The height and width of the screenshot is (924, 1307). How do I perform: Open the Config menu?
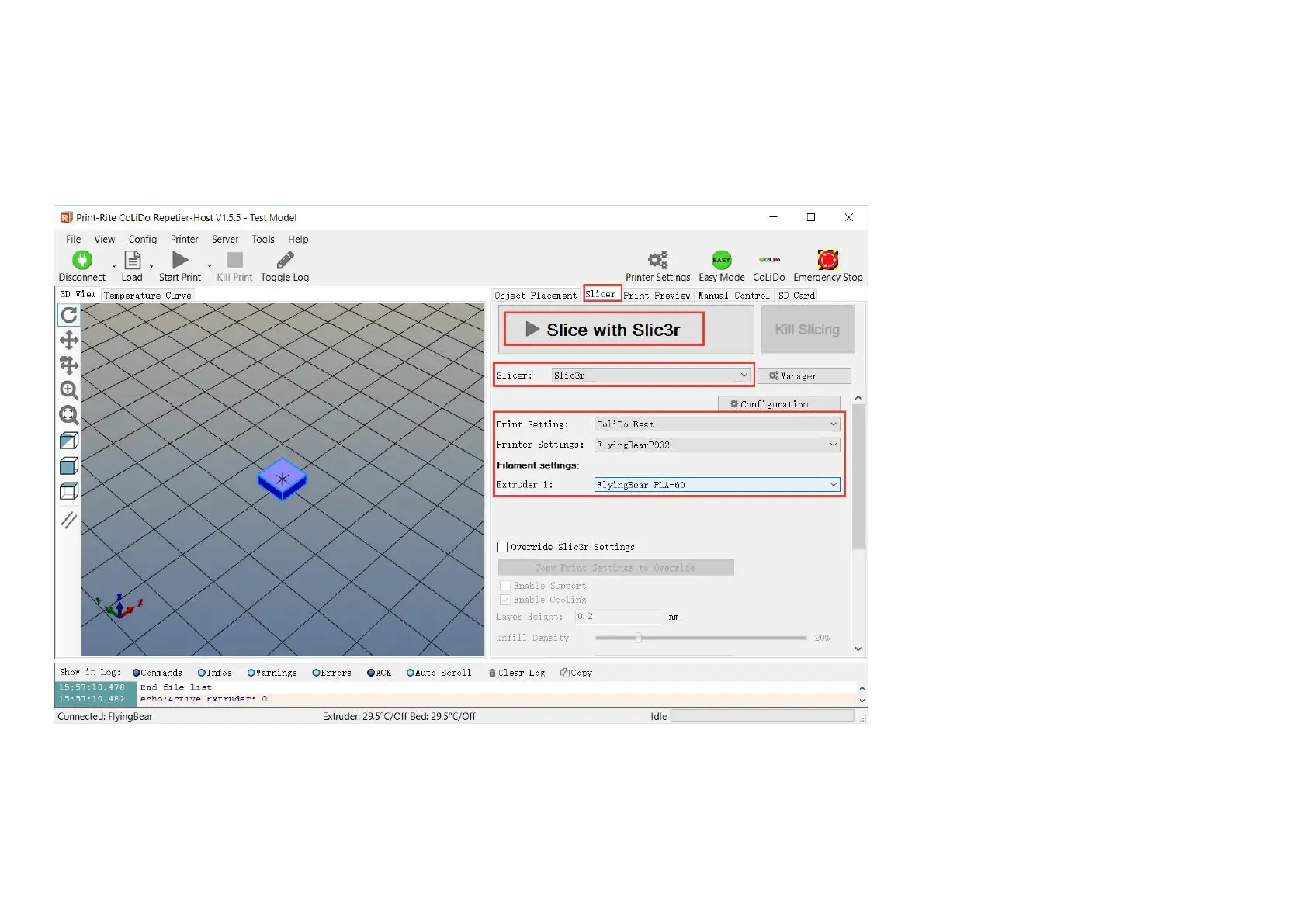(142, 240)
